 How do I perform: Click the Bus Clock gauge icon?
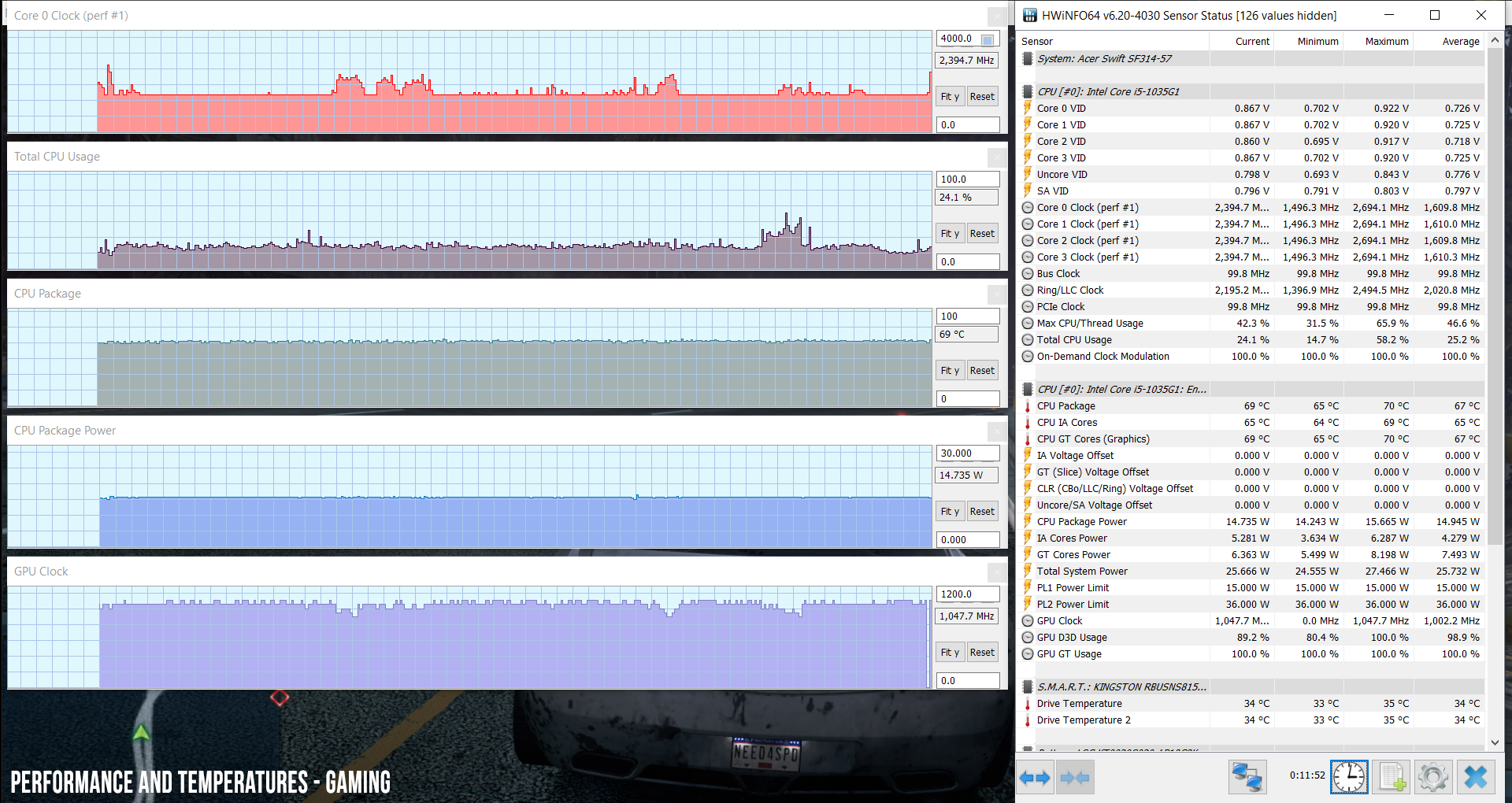[x=1028, y=274]
